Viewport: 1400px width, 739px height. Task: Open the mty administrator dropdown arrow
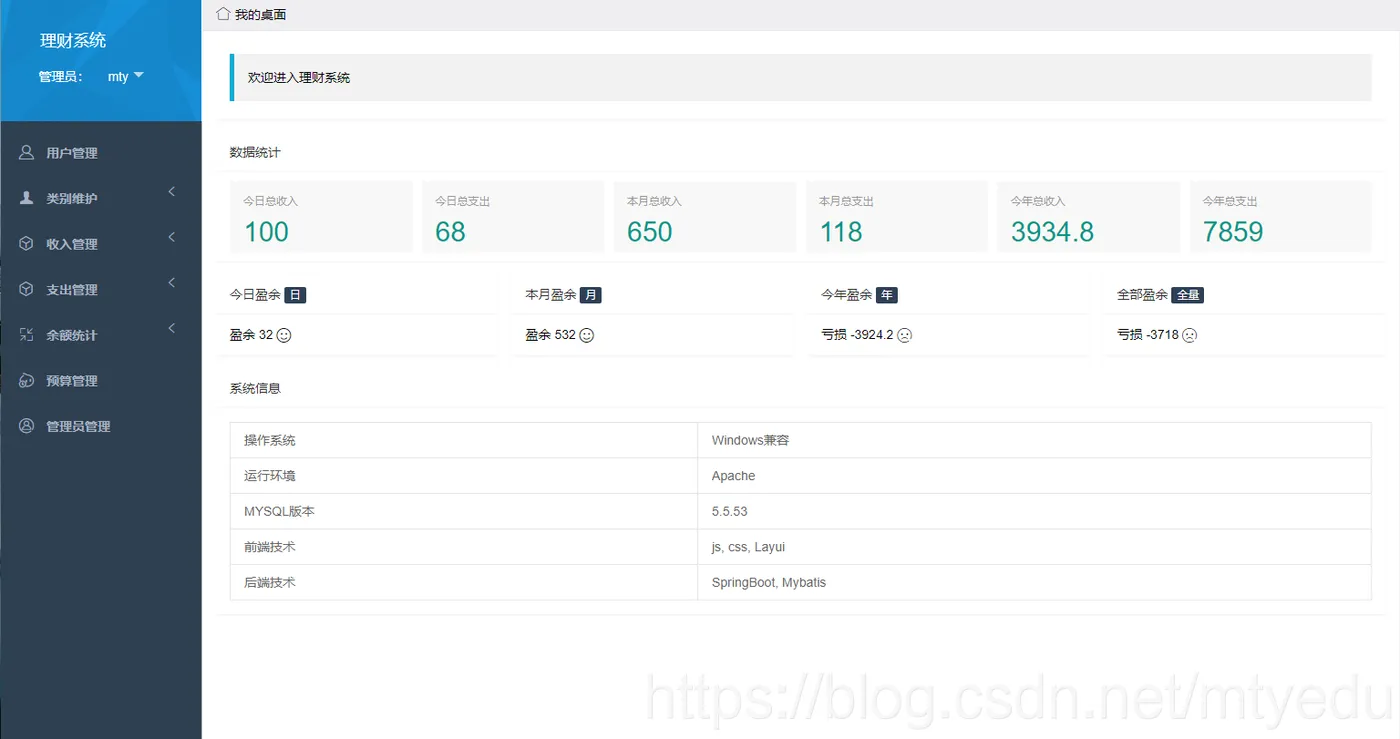(139, 76)
